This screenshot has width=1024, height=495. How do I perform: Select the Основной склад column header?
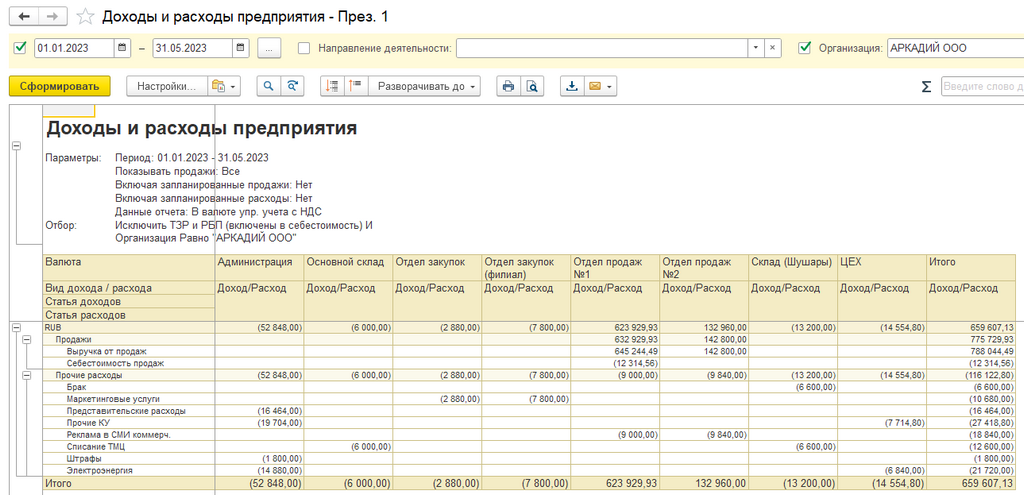point(348,268)
